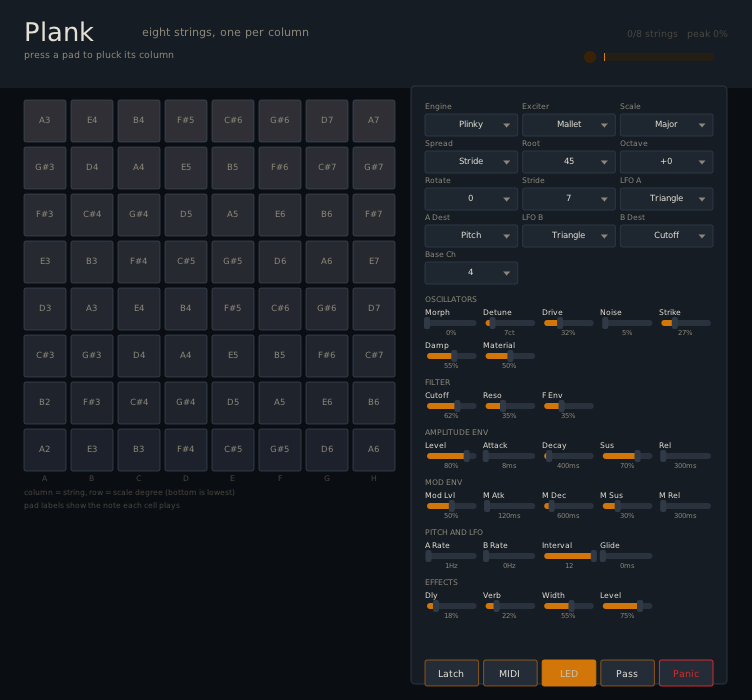The height and width of the screenshot is (700, 752).
Task: Expand the Spread dropdown set to Stride
Action: [471, 162]
